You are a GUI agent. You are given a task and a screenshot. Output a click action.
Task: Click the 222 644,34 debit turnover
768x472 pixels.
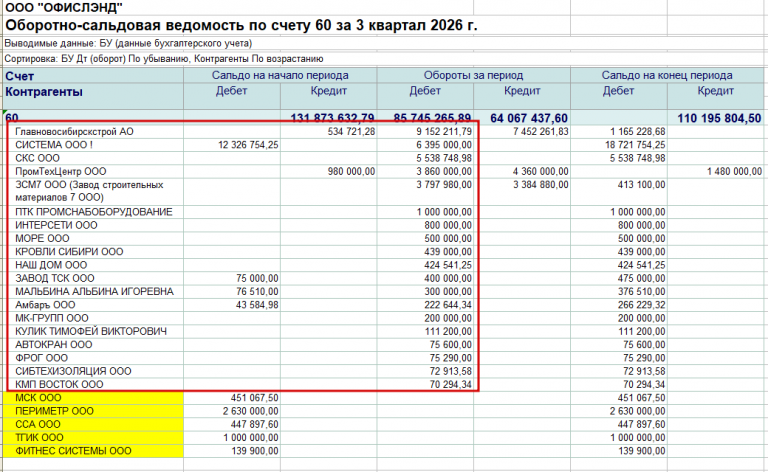(x=448, y=305)
